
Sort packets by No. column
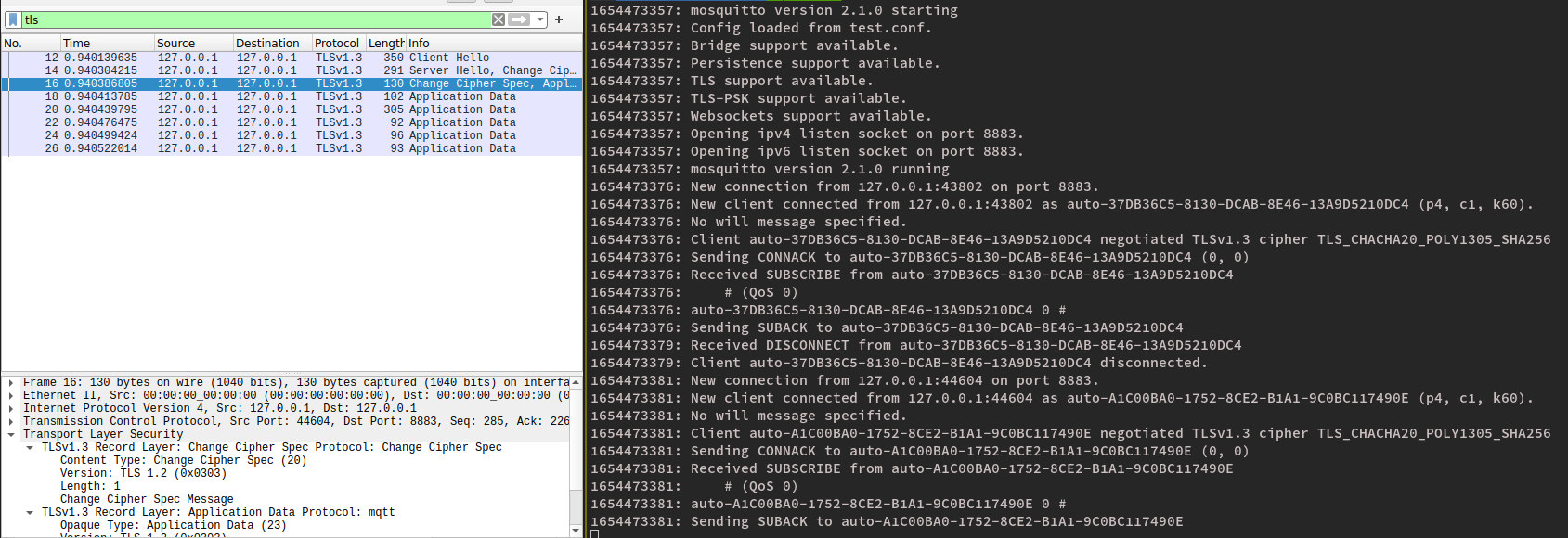[x=31, y=43]
